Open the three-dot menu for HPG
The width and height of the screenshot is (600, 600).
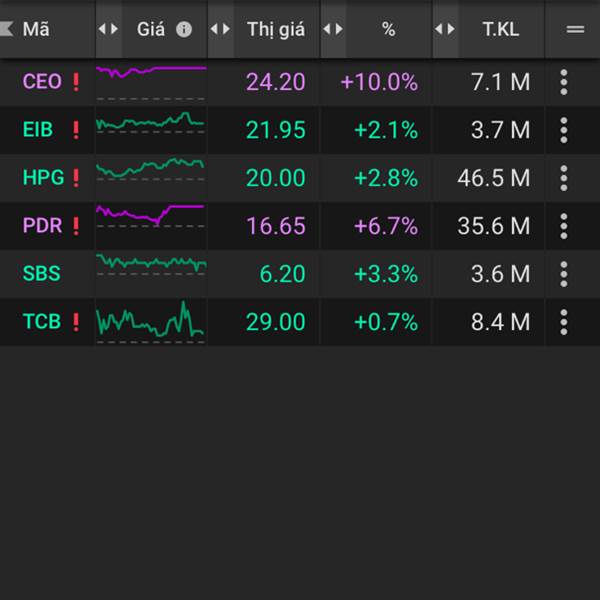(x=564, y=178)
